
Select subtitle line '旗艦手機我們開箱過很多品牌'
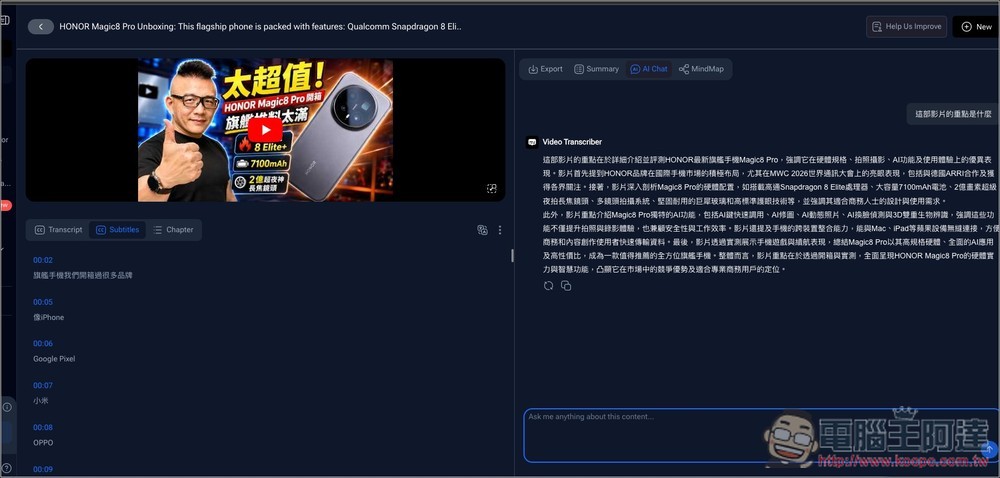pos(83,275)
